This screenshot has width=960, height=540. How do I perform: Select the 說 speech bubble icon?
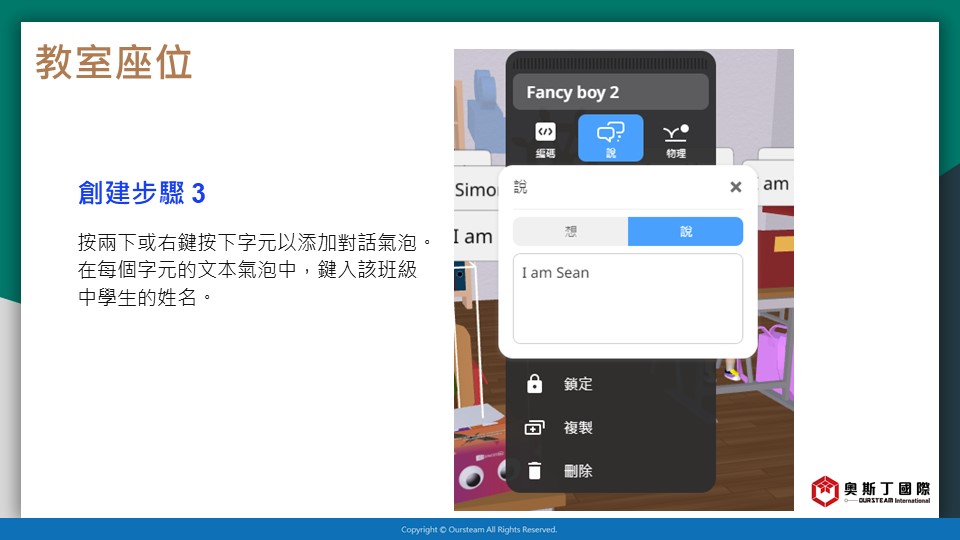tap(610, 138)
